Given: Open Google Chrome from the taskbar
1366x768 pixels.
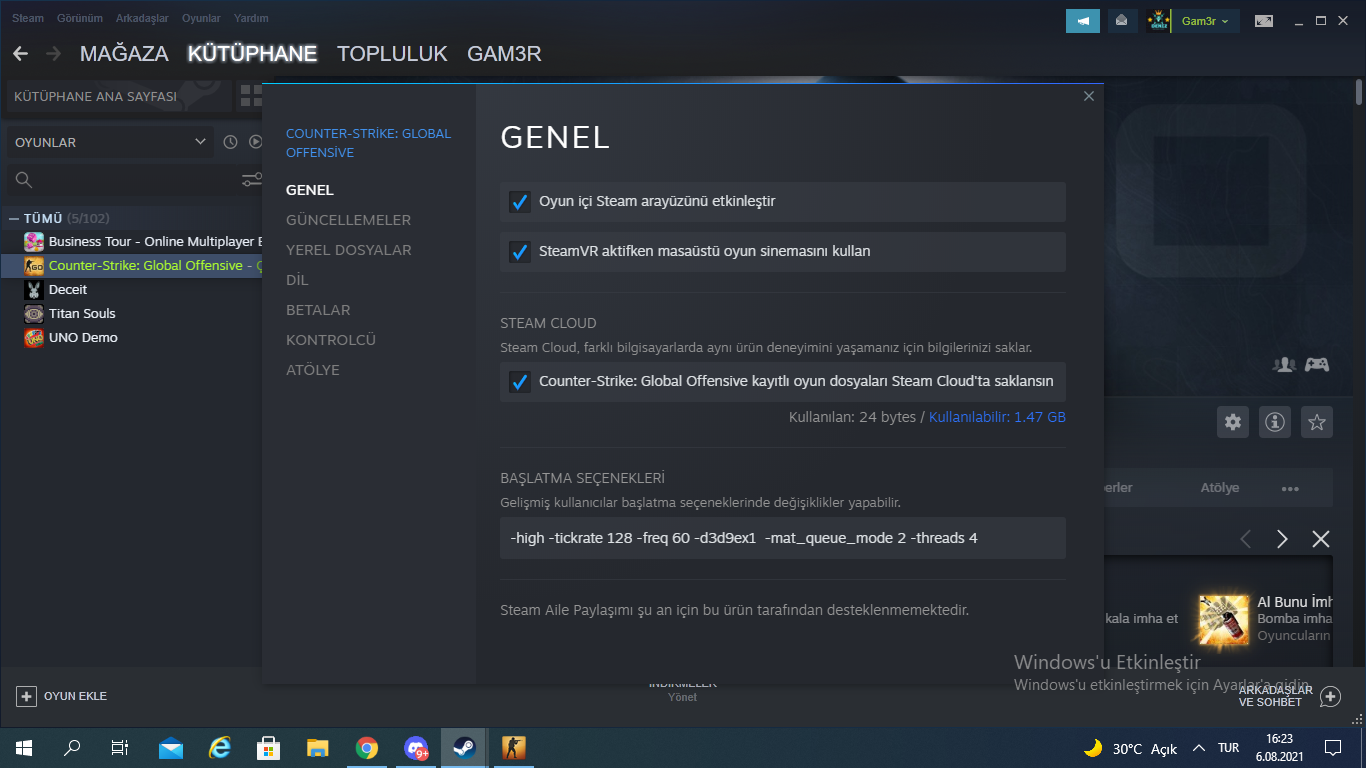Looking at the screenshot, I should pos(367,748).
